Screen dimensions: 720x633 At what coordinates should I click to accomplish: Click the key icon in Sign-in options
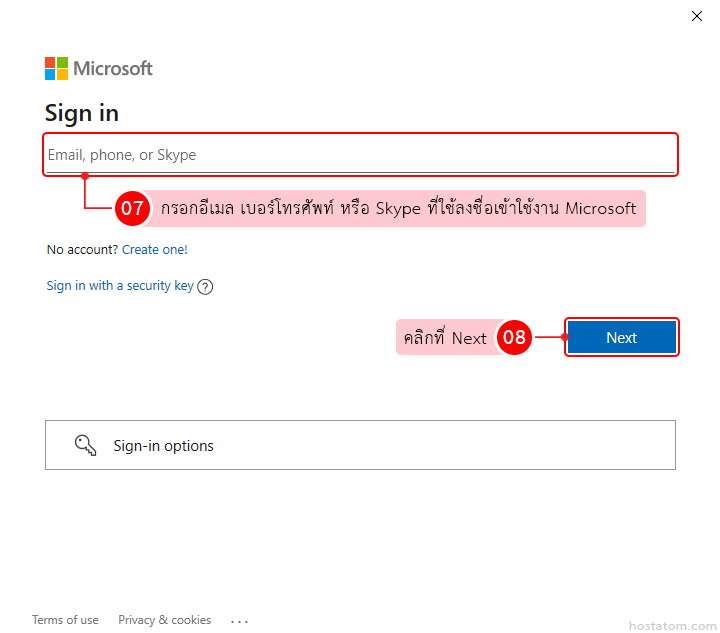[x=86, y=445]
